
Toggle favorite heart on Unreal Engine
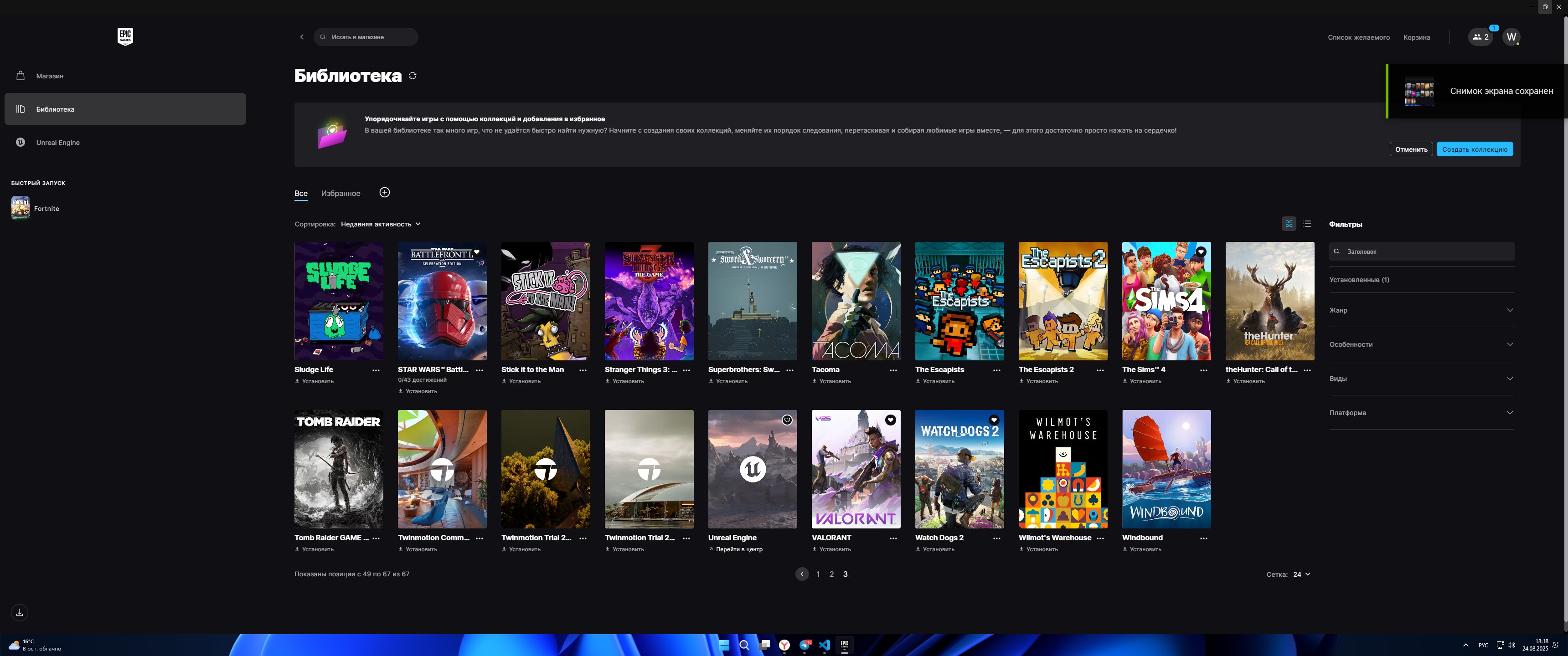point(787,420)
